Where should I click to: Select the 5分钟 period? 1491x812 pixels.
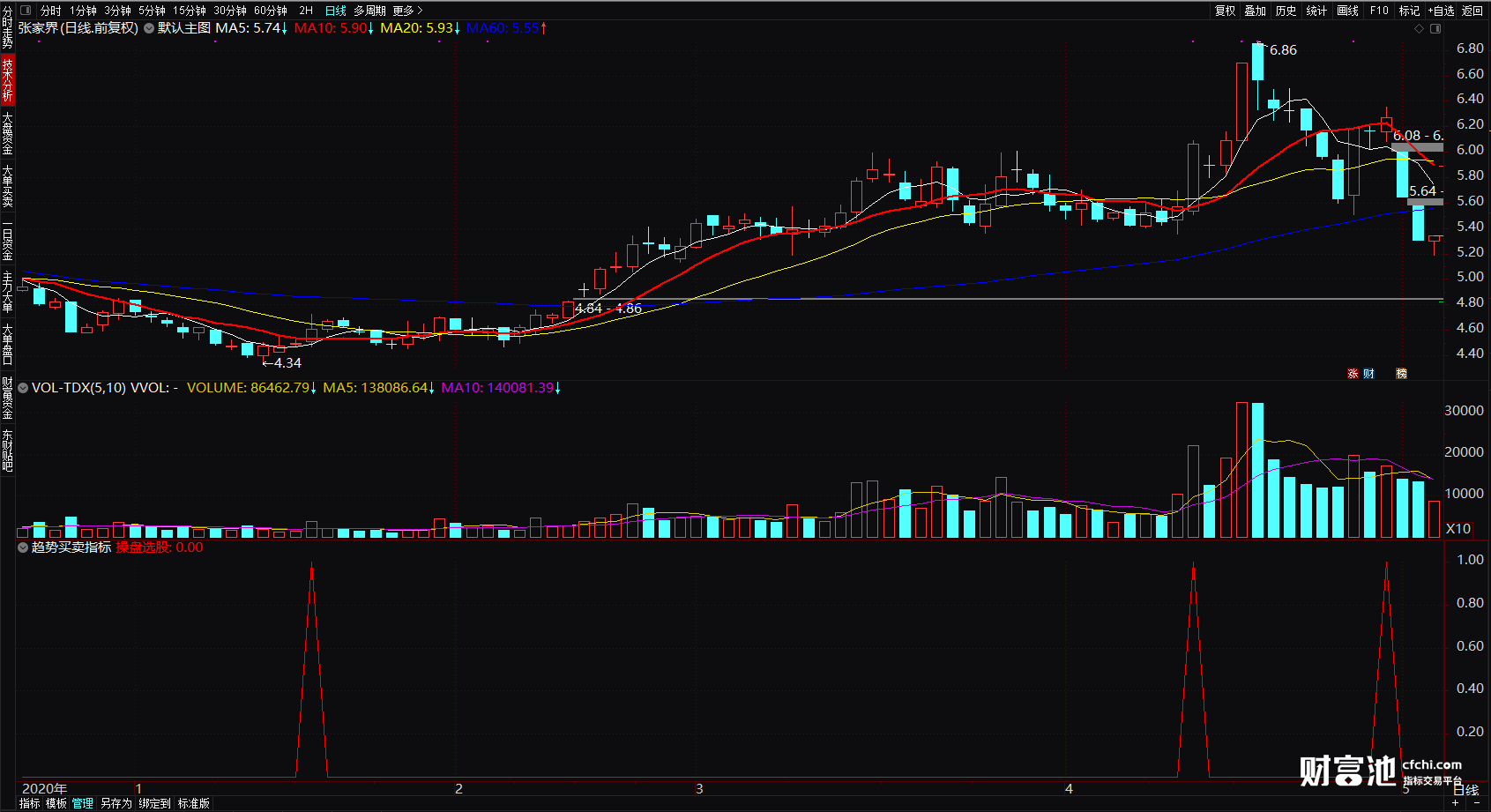pyautogui.click(x=153, y=11)
